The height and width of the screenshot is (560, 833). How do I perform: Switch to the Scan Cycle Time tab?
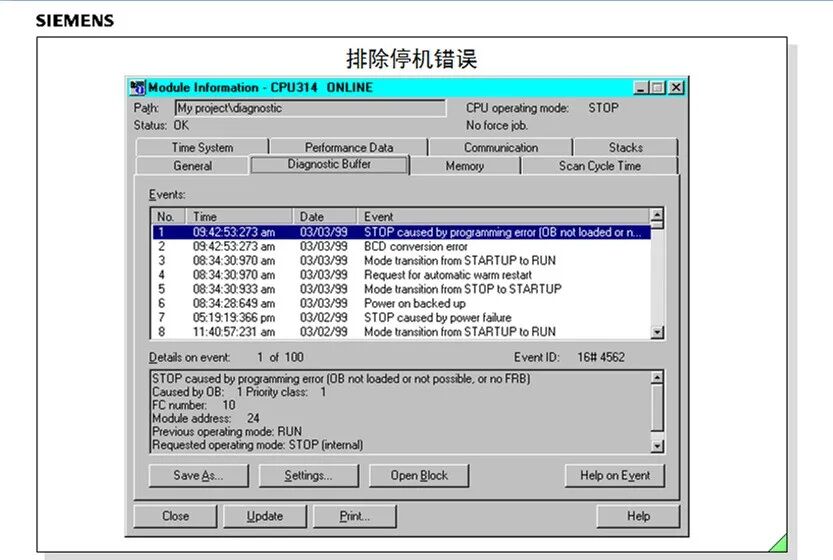click(600, 166)
